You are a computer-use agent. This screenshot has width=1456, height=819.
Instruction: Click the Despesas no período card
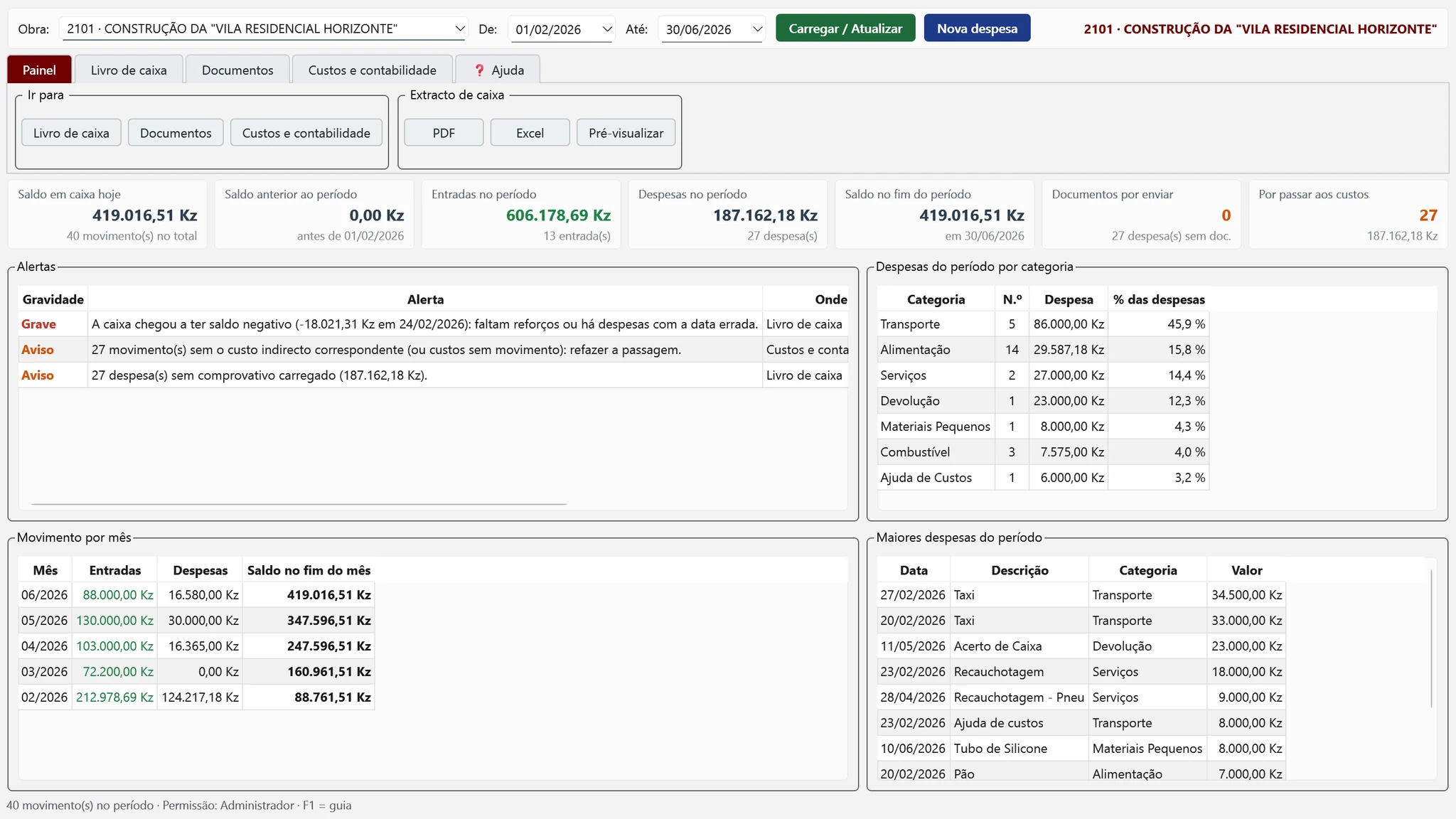point(728,215)
